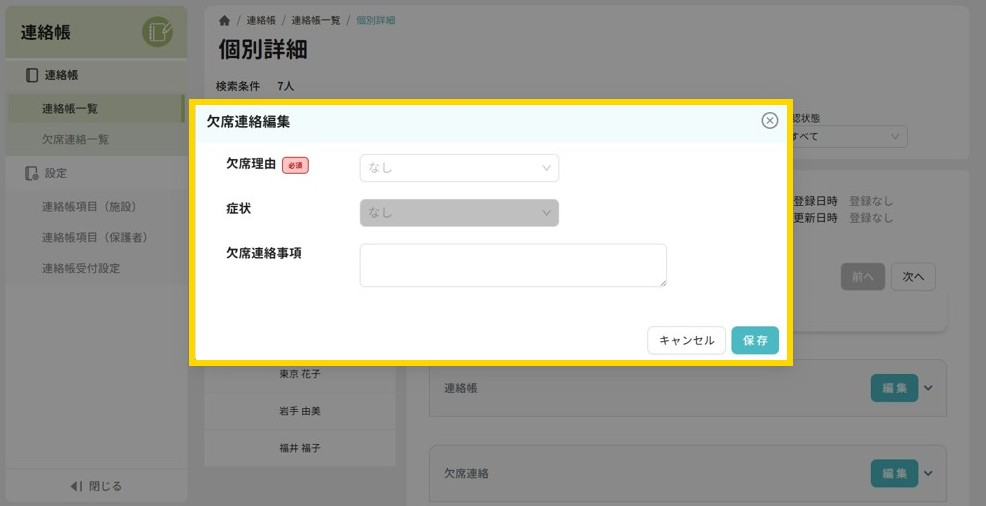The height and width of the screenshot is (506, 986).
Task: Click the 次へ navigation button
Action: point(913,277)
